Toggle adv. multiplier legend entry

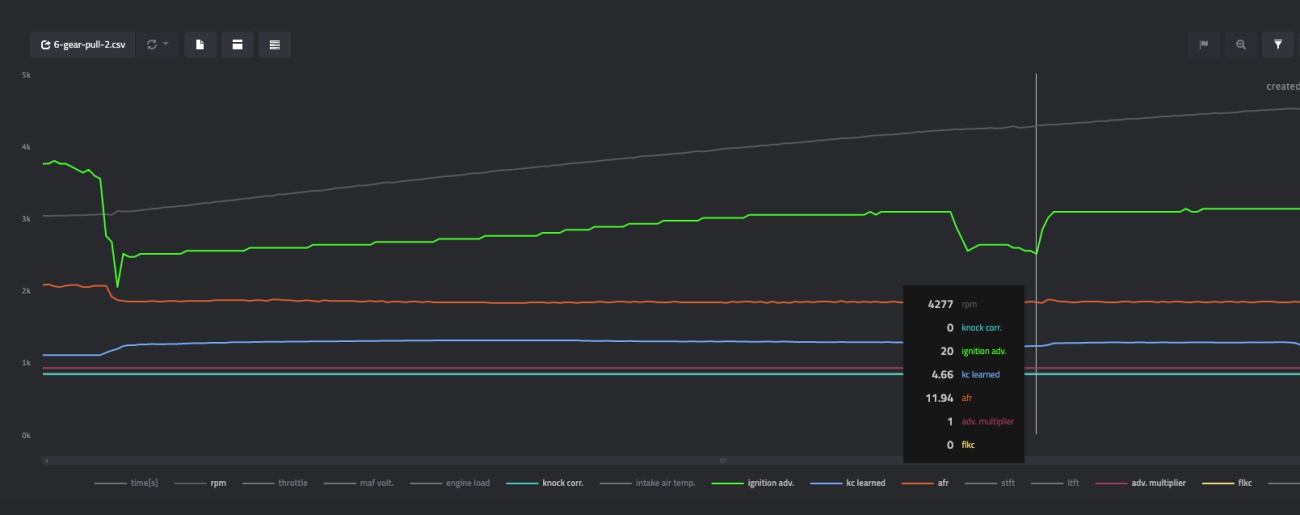[x=1158, y=483]
